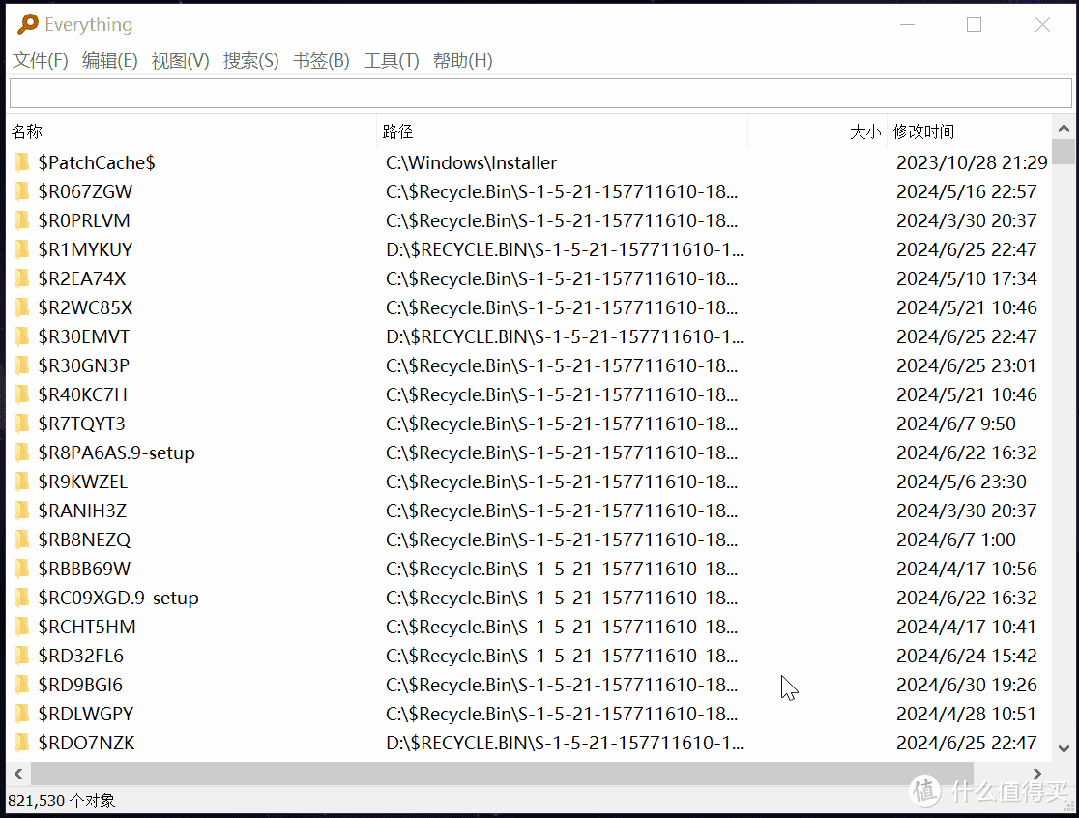Select the $RD32FL6 folder name
Screen dimensions: 1079x818
click(81, 656)
